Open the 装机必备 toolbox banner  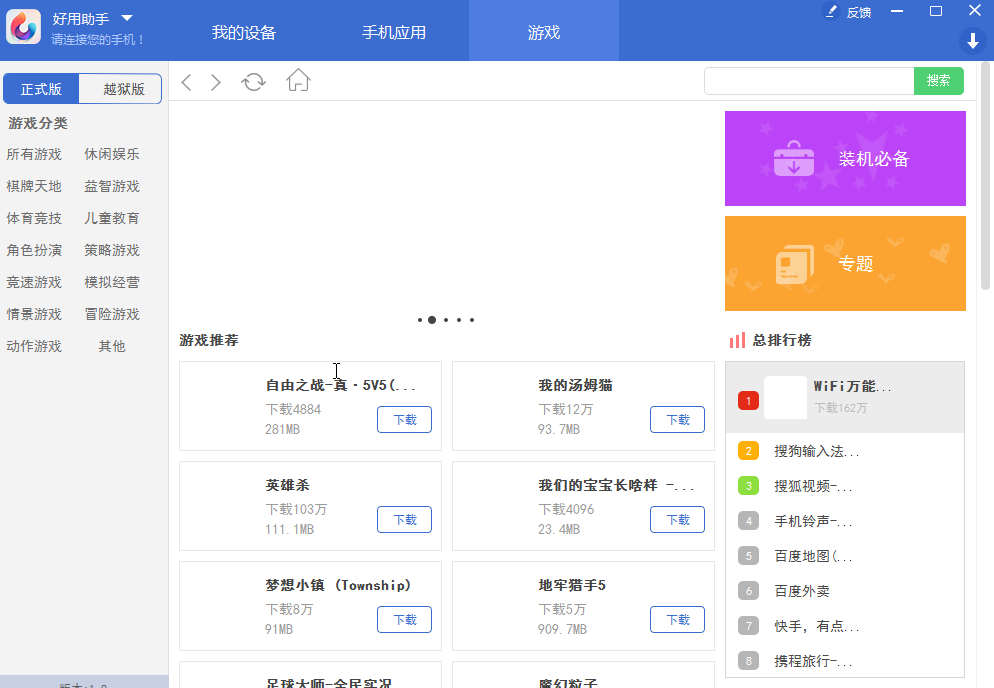[845, 159]
